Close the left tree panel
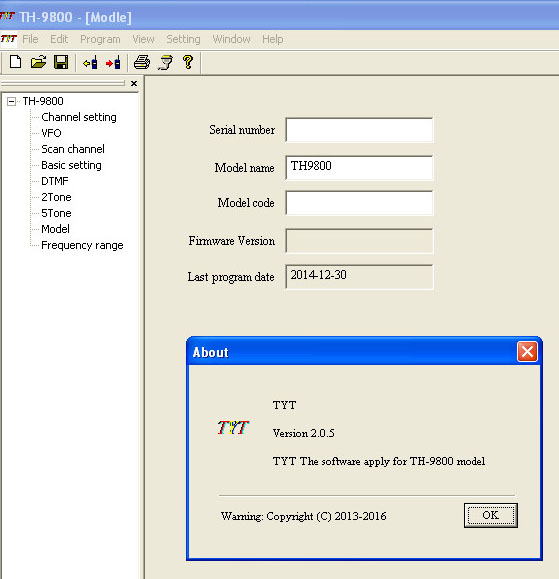Image resolution: width=559 pixels, height=579 pixels. click(134, 83)
